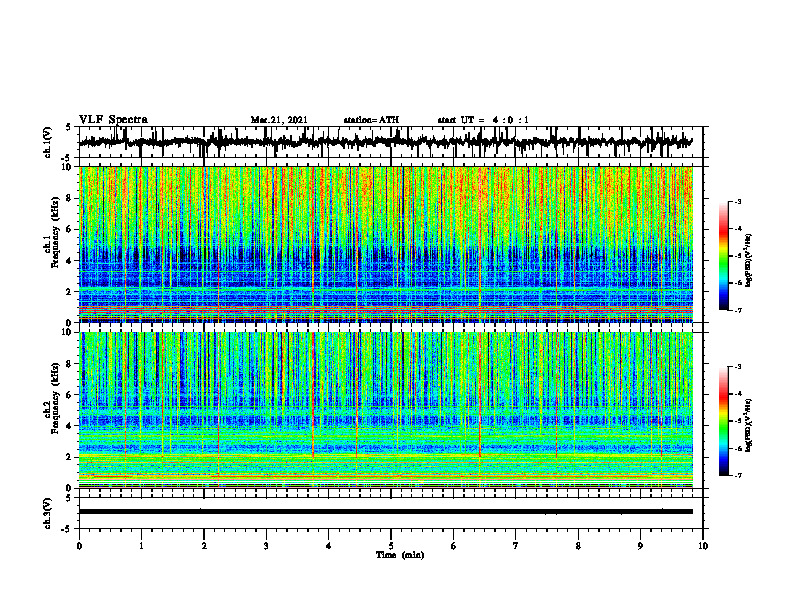Click the "6" kHz tick of ch.1 spectrogram
The width and height of the screenshot is (792, 612).
tap(70, 229)
